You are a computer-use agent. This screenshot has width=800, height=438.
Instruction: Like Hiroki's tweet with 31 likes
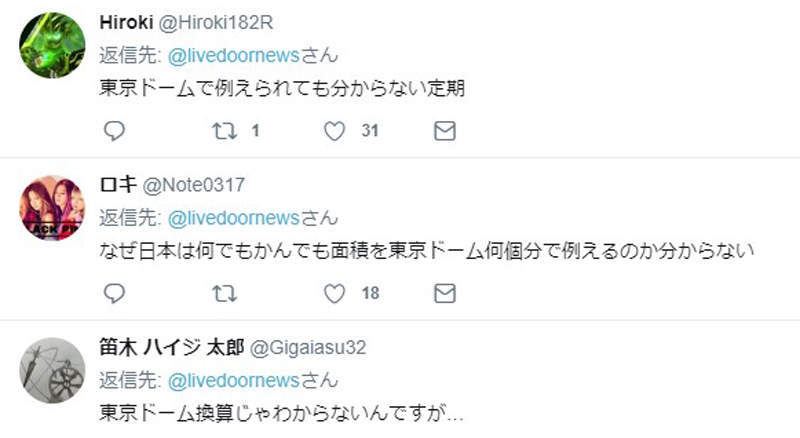[x=335, y=131]
